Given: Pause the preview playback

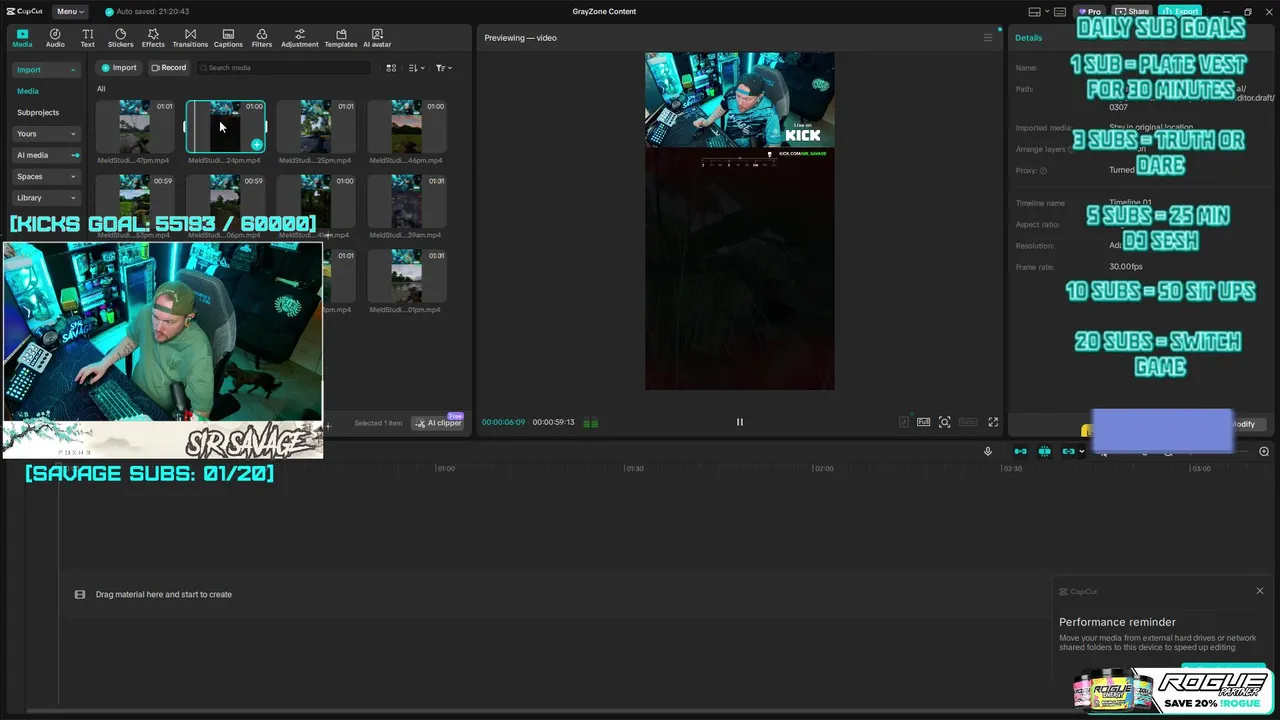Looking at the screenshot, I should click(x=740, y=422).
